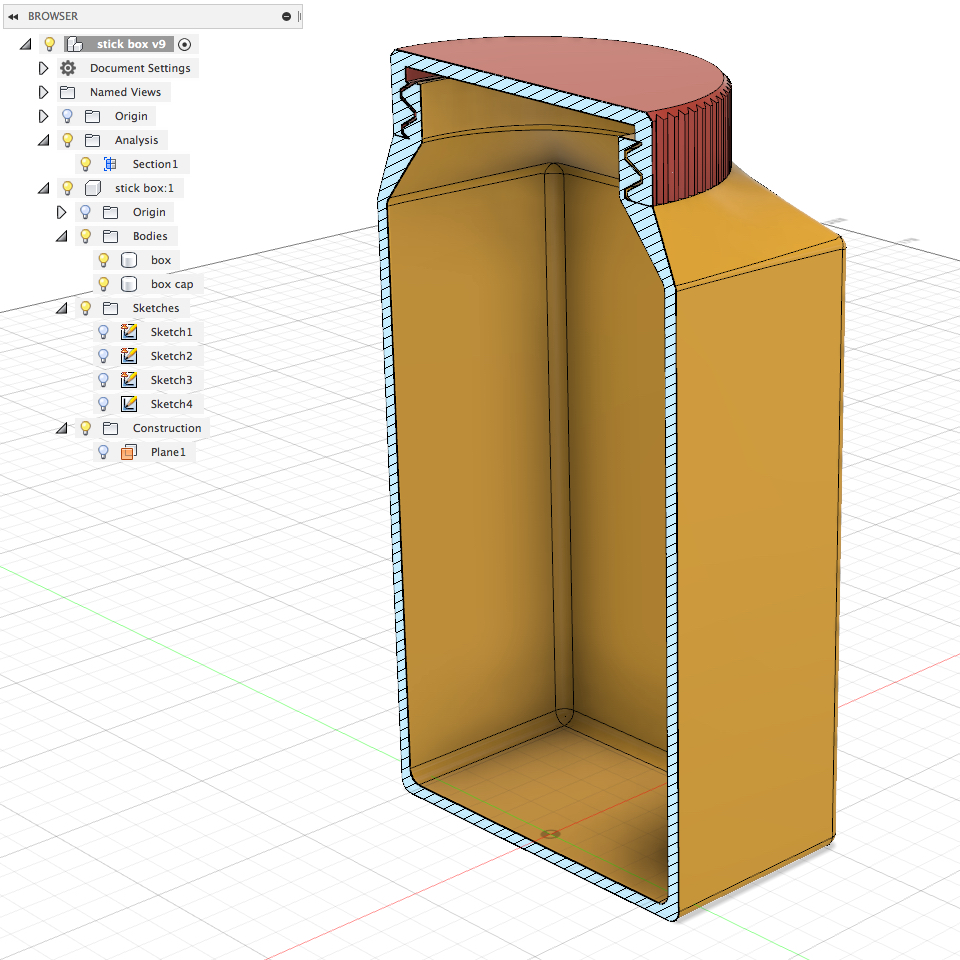The width and height of the screenshot is (960, 960).
Task: Hide the box cap body with its lightbulb
Action: click(103, 283)
